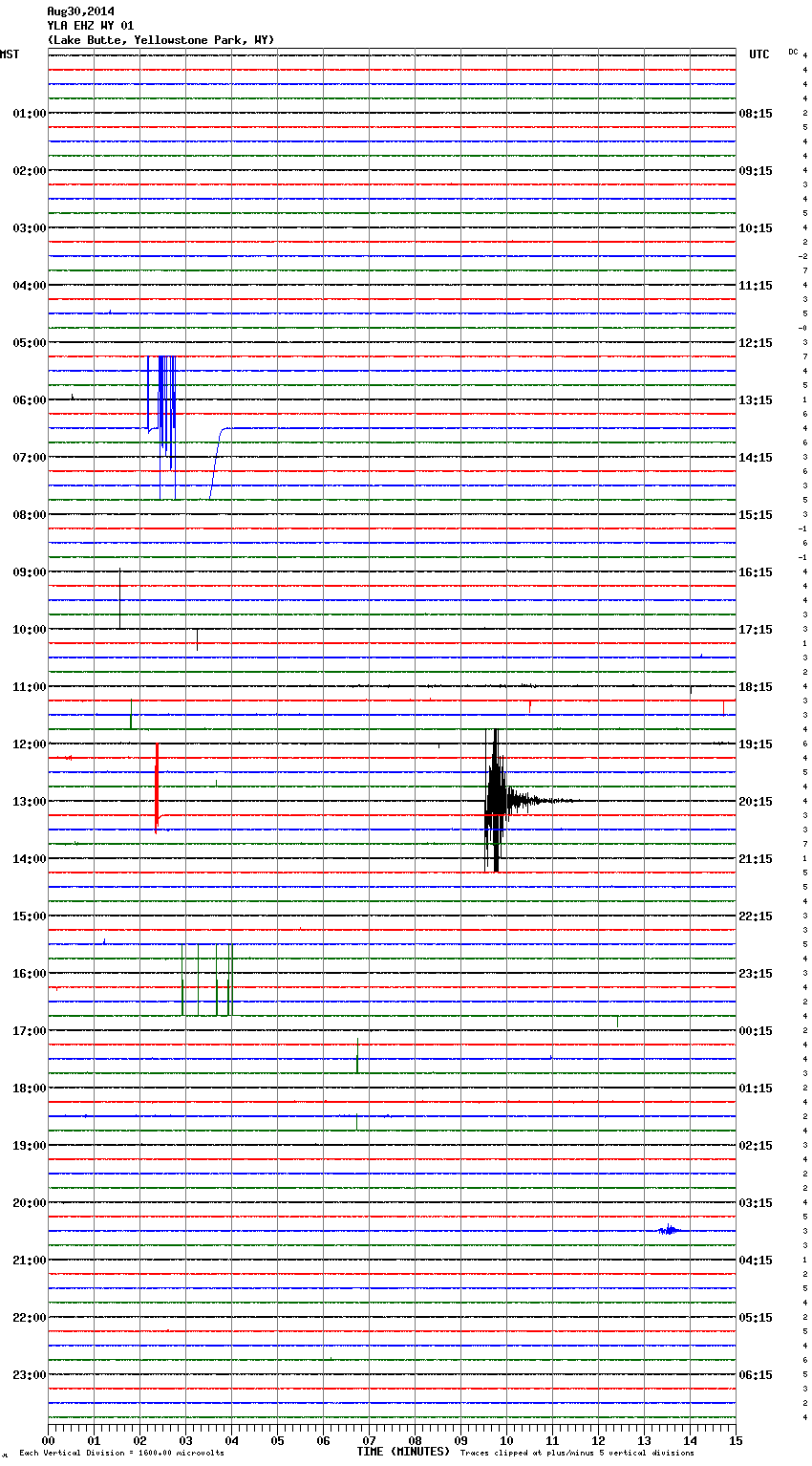
Task: Select the '21:00' MST hour label
Action: coord(29,1261)
